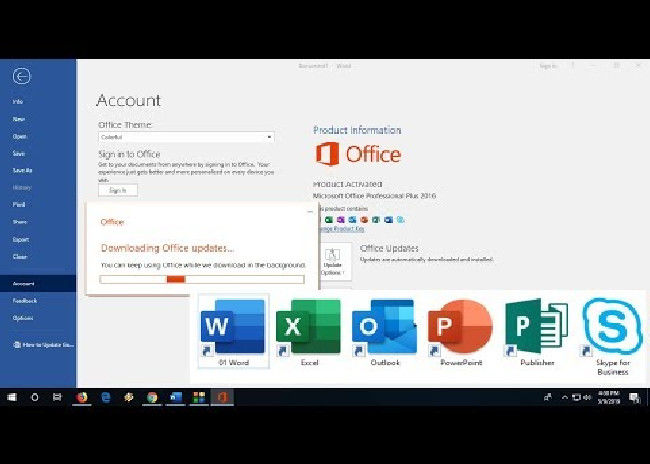Image resolution: width=650 pixels, height=464 pixels.
Task: Launch Outlook from its shortcut icon
Action: pos(383,326)
